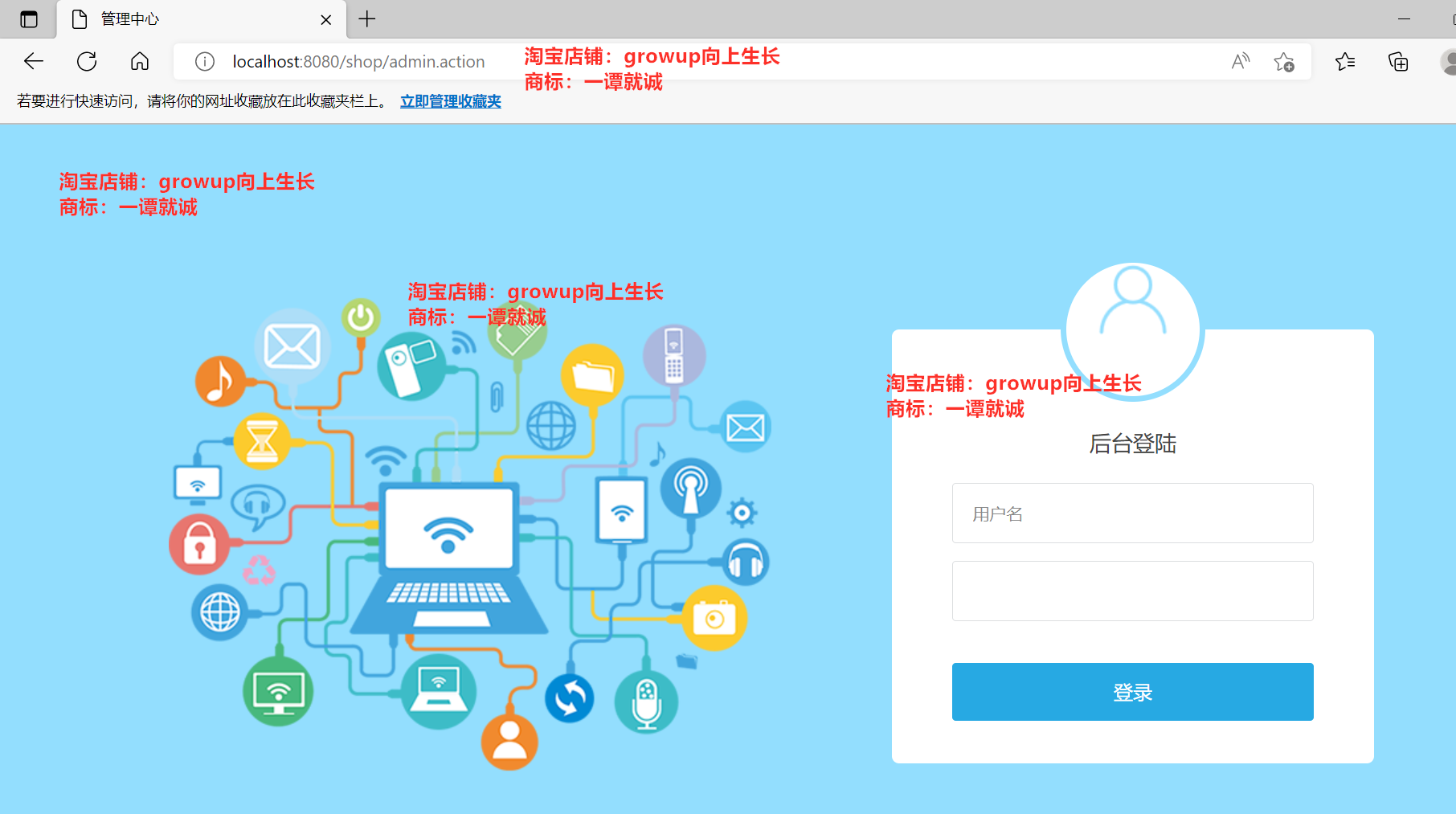Click the 后台登陆 heading
The image size is (1456, 814).
pyautogui.click(x=1132, y=444)
